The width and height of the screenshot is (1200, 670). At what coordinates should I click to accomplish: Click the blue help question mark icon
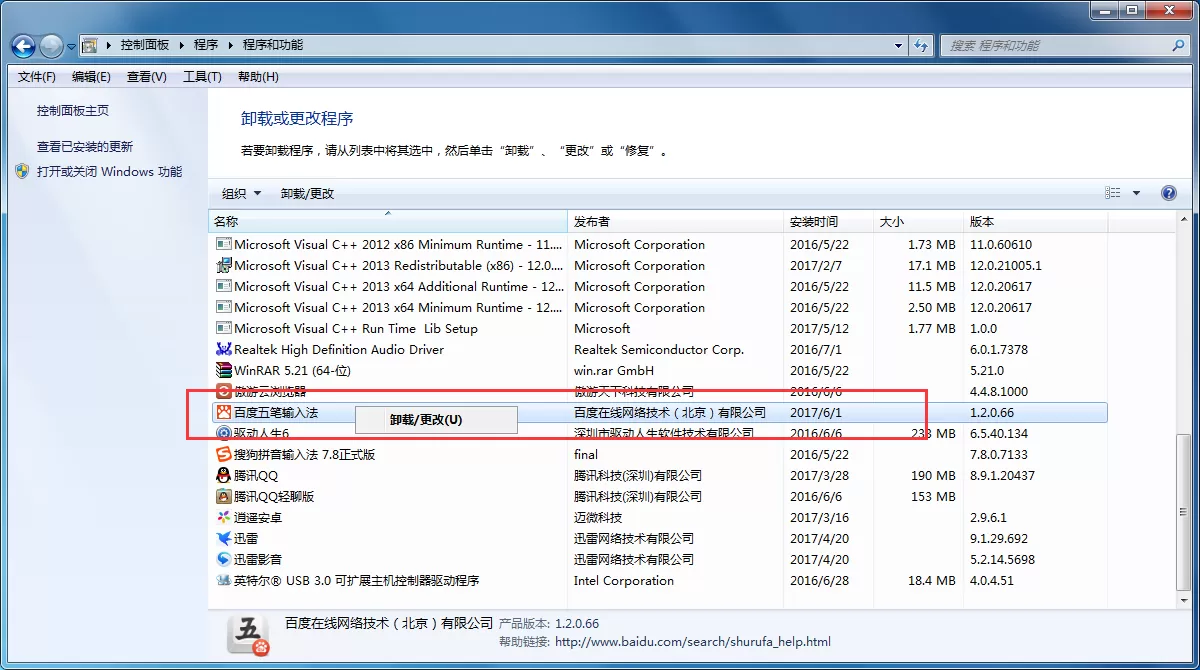coord(1168,193)
